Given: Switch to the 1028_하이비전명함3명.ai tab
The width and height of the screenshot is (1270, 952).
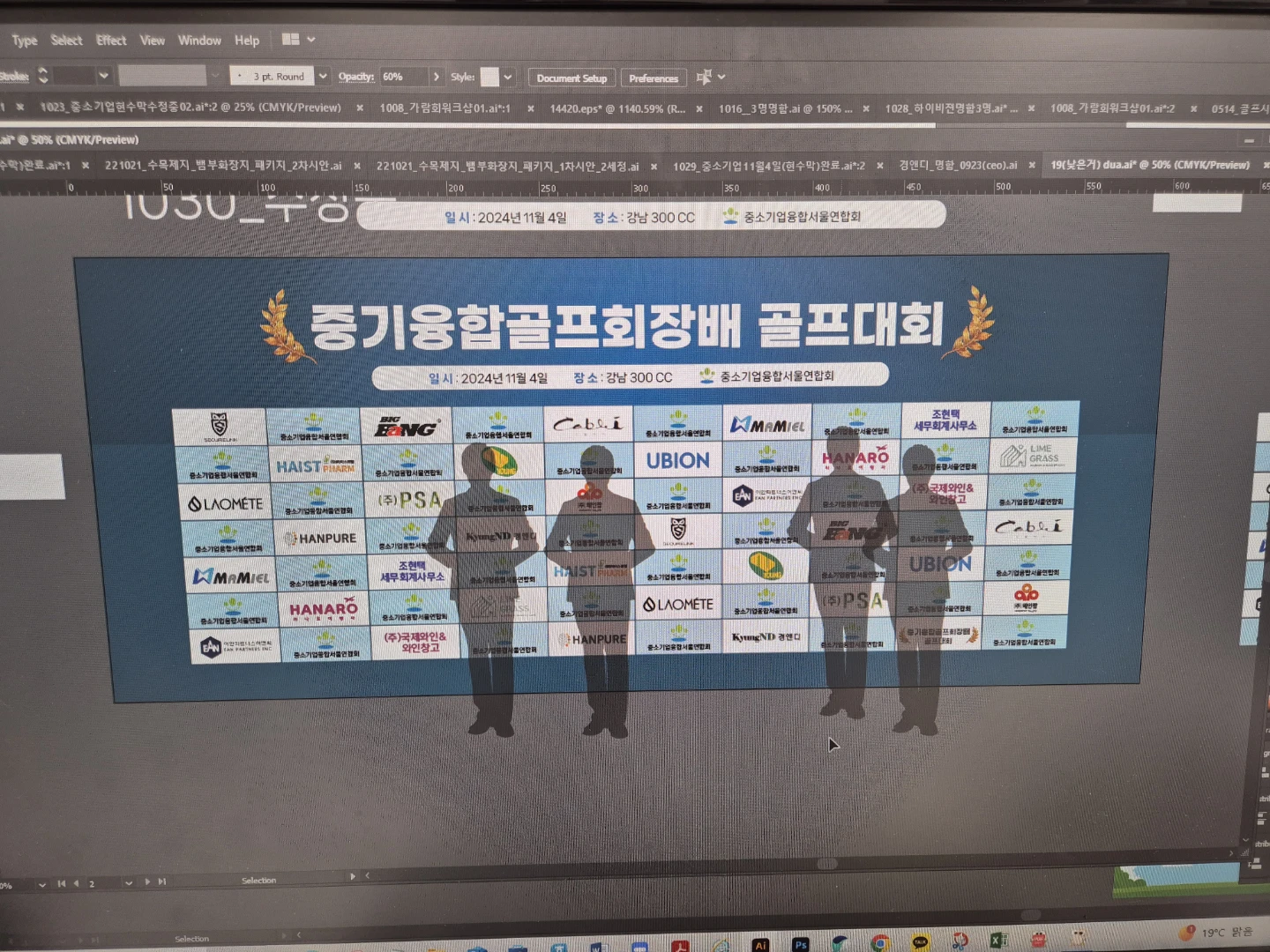Looking at the screenshot, I should (951, 108).
